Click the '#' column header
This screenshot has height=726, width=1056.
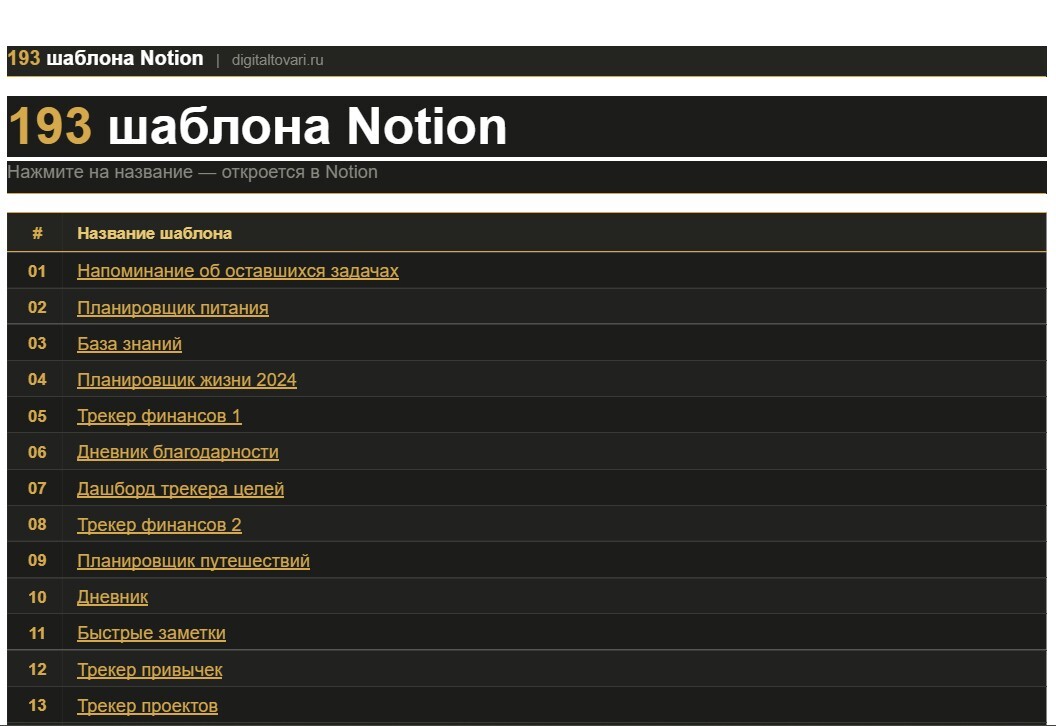coord(37,233)
